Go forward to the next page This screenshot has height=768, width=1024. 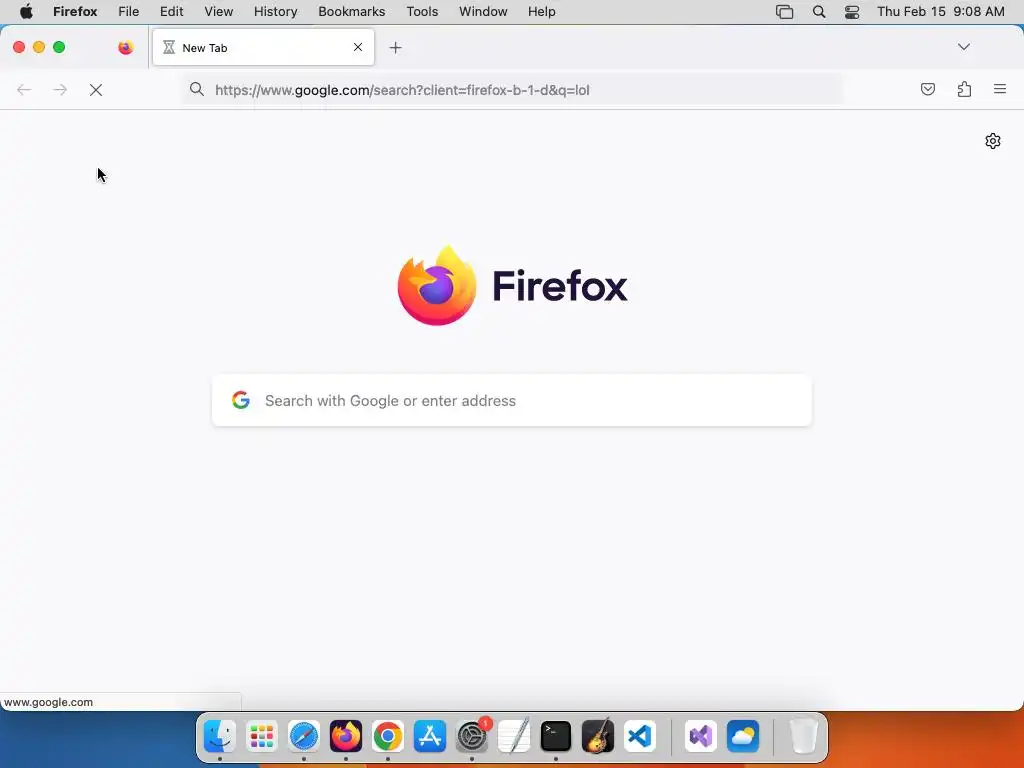pyautogui.click(x=60, y=90)
